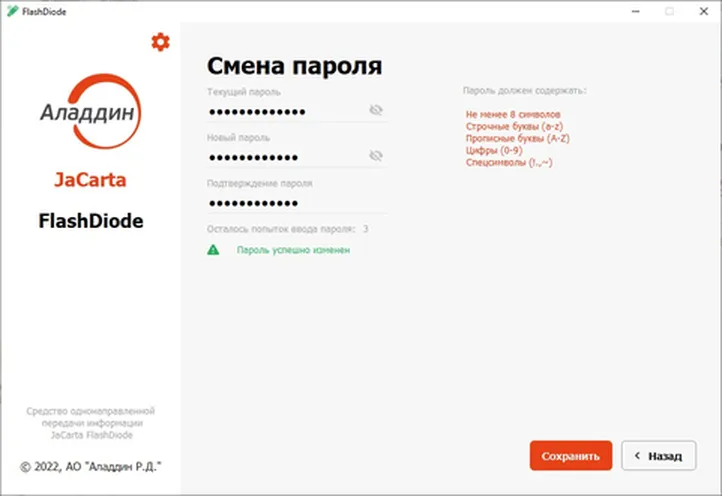This screenshot has height=496, width=722.
Task: Click the copyright '2022, АО Аладдин Р.Д.' text
Action: click(91, 467)
